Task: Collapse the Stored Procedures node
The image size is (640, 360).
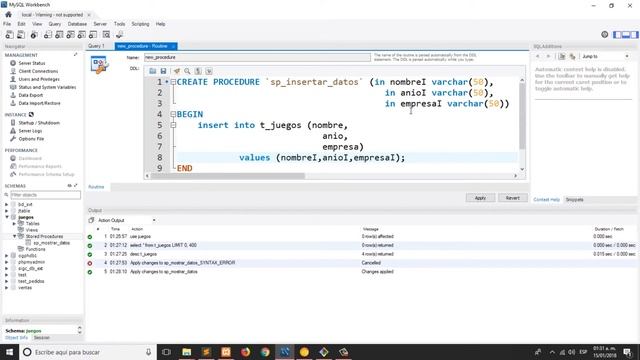Action: point(14,236)
